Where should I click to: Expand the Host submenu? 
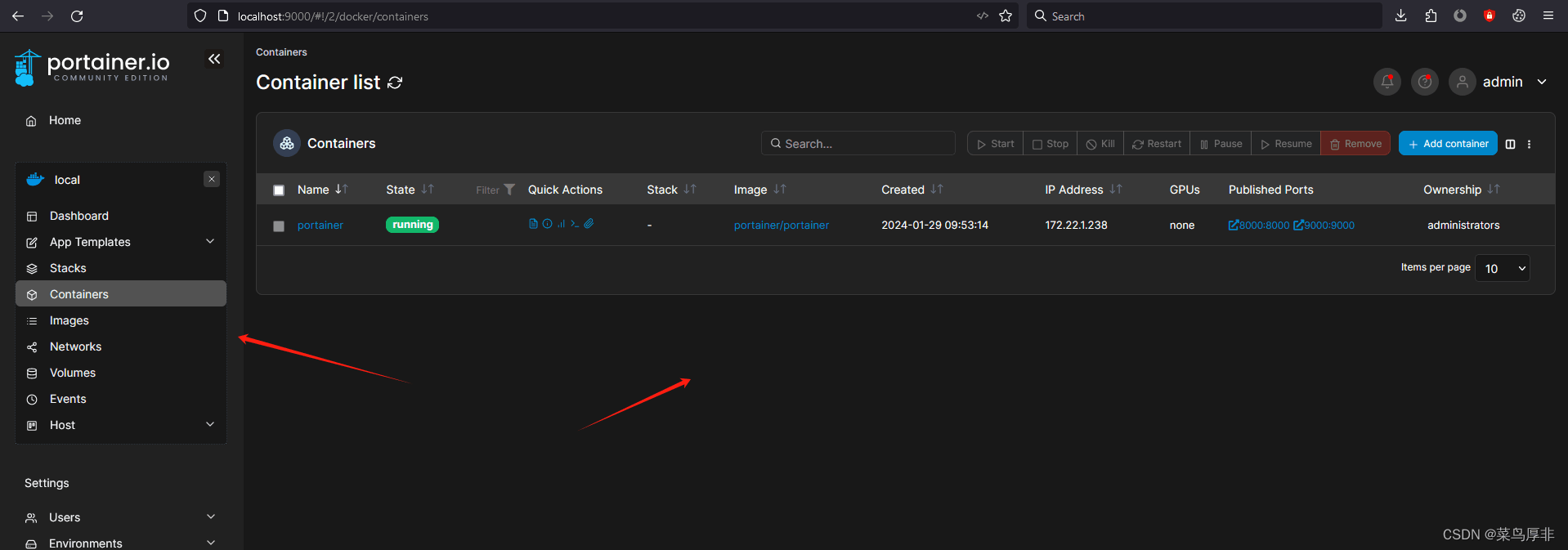(x=210, y=424)
